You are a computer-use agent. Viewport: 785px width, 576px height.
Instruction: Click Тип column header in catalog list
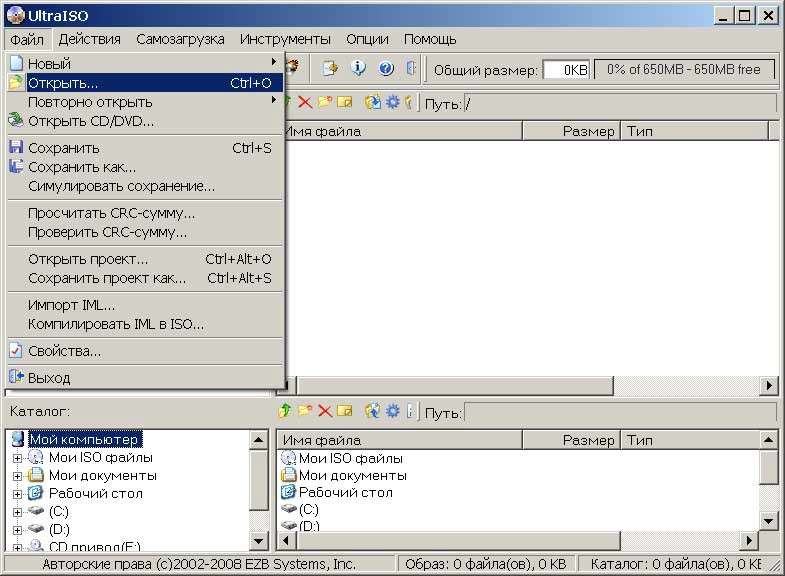[690, 440]
